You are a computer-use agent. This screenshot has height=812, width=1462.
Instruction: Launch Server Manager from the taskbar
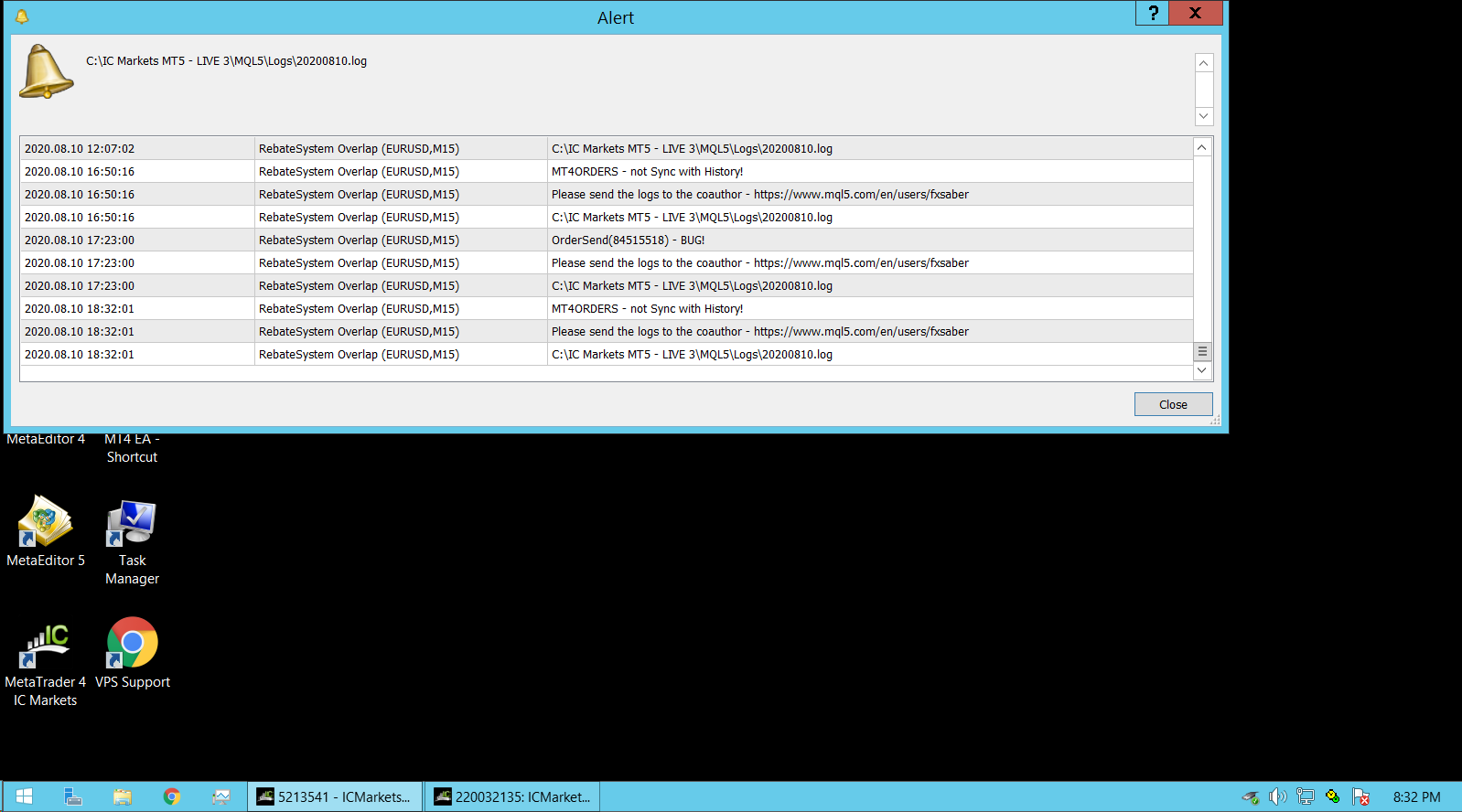[73, 796]
